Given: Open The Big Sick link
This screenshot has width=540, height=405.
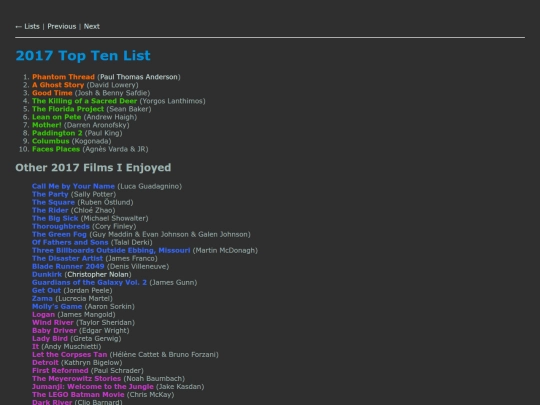Looking at the screenshot, I should 55,218.
